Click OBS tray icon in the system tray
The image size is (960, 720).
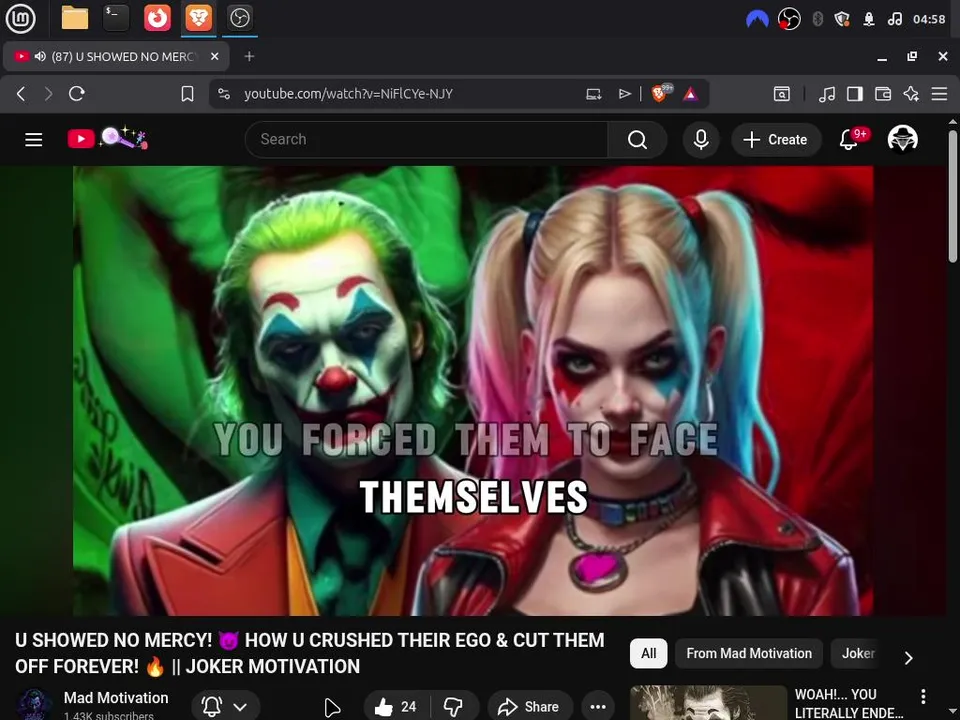pyautogui.click(x=789, y=19)
